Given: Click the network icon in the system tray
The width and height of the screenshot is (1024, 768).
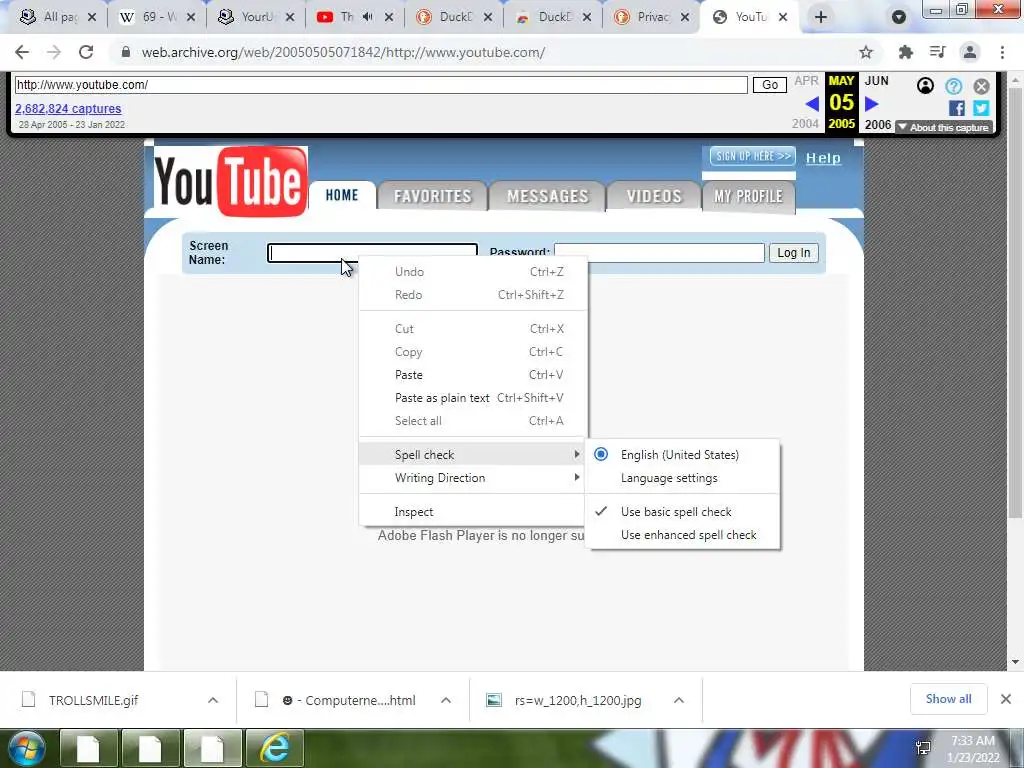Looking at the screenshot, I should pos(923,748).
